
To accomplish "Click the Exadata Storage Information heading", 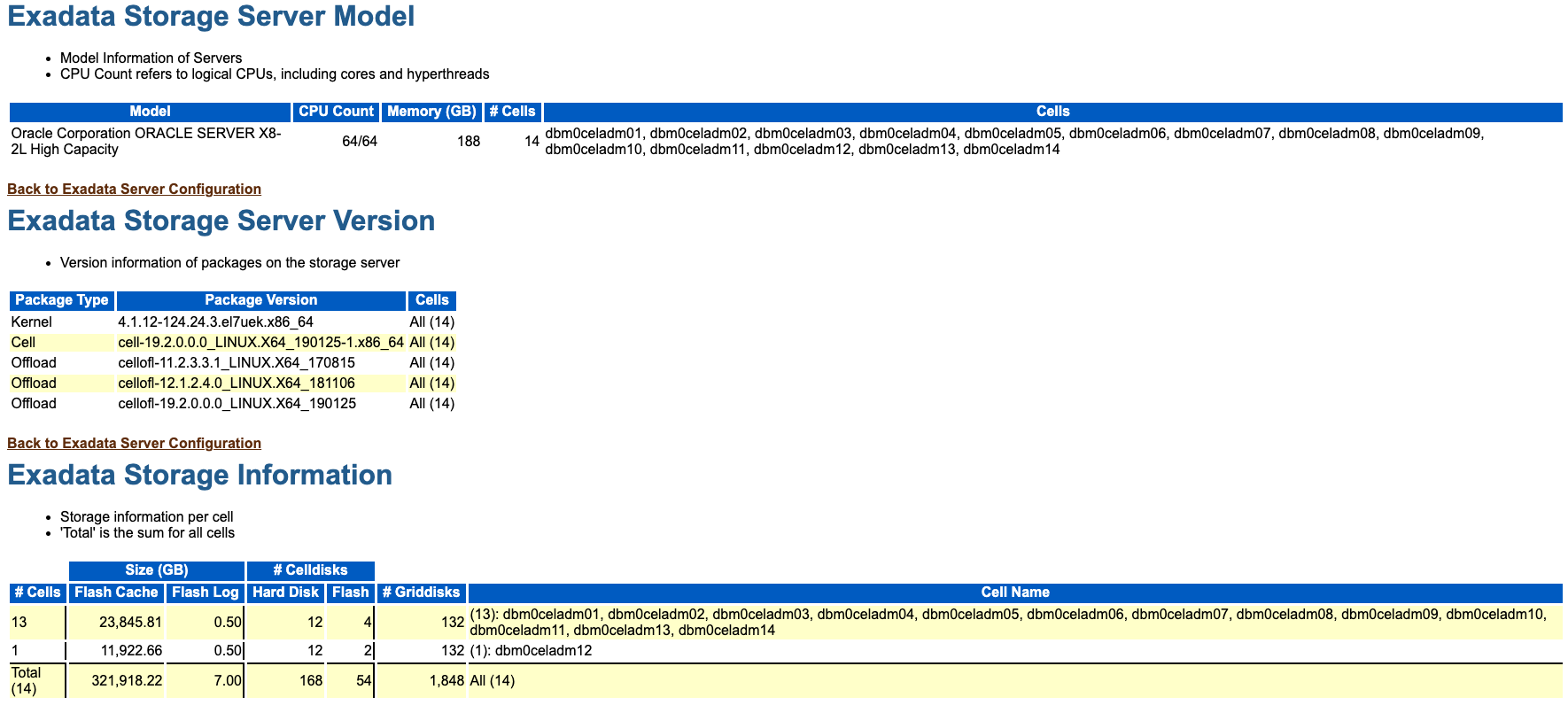I will click(199, 475).
